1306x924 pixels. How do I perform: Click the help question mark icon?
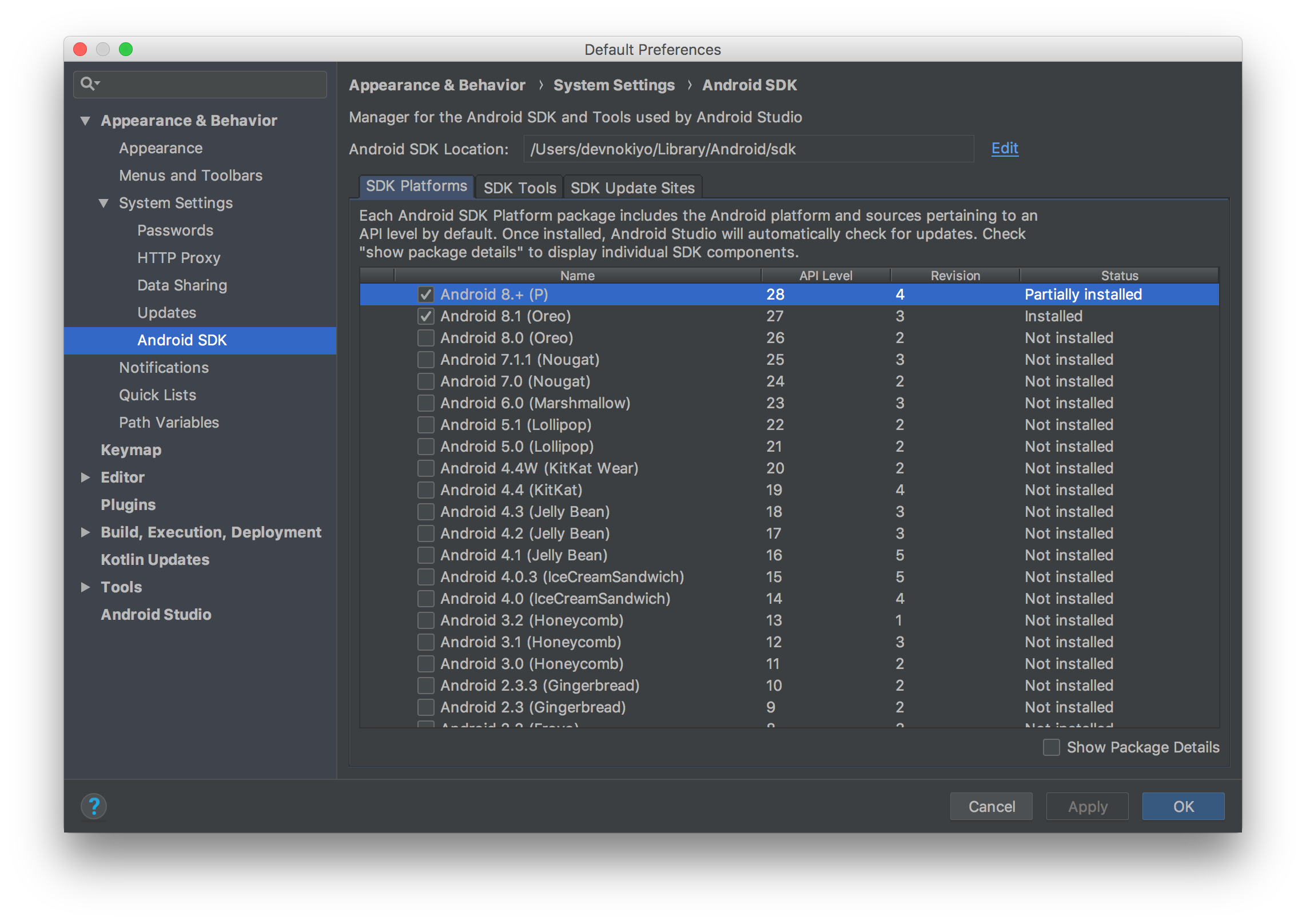94,806
